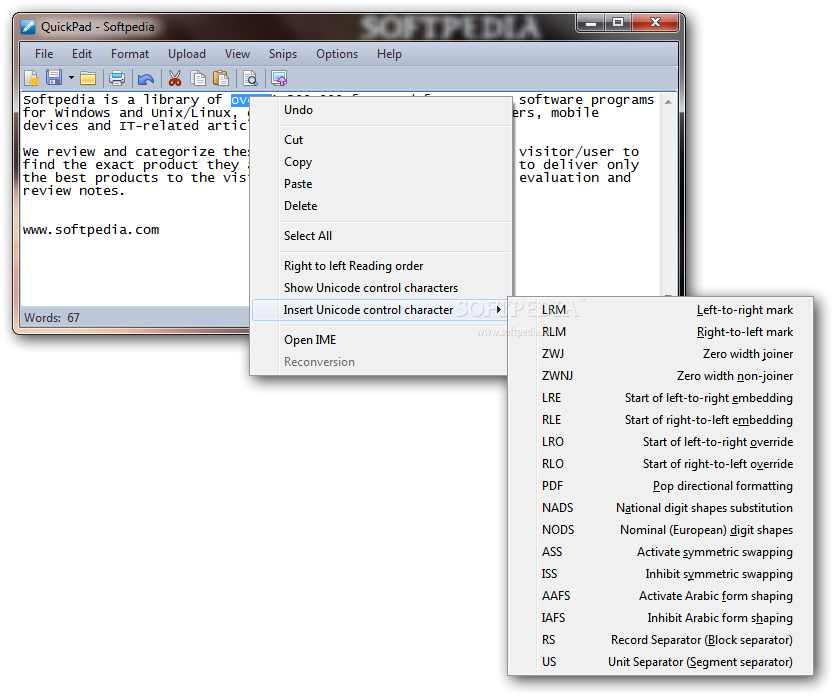Viewport: 834px width, 696px height.
Task: Insert PDF Pop directional formatting
Action: coord(660,486)
